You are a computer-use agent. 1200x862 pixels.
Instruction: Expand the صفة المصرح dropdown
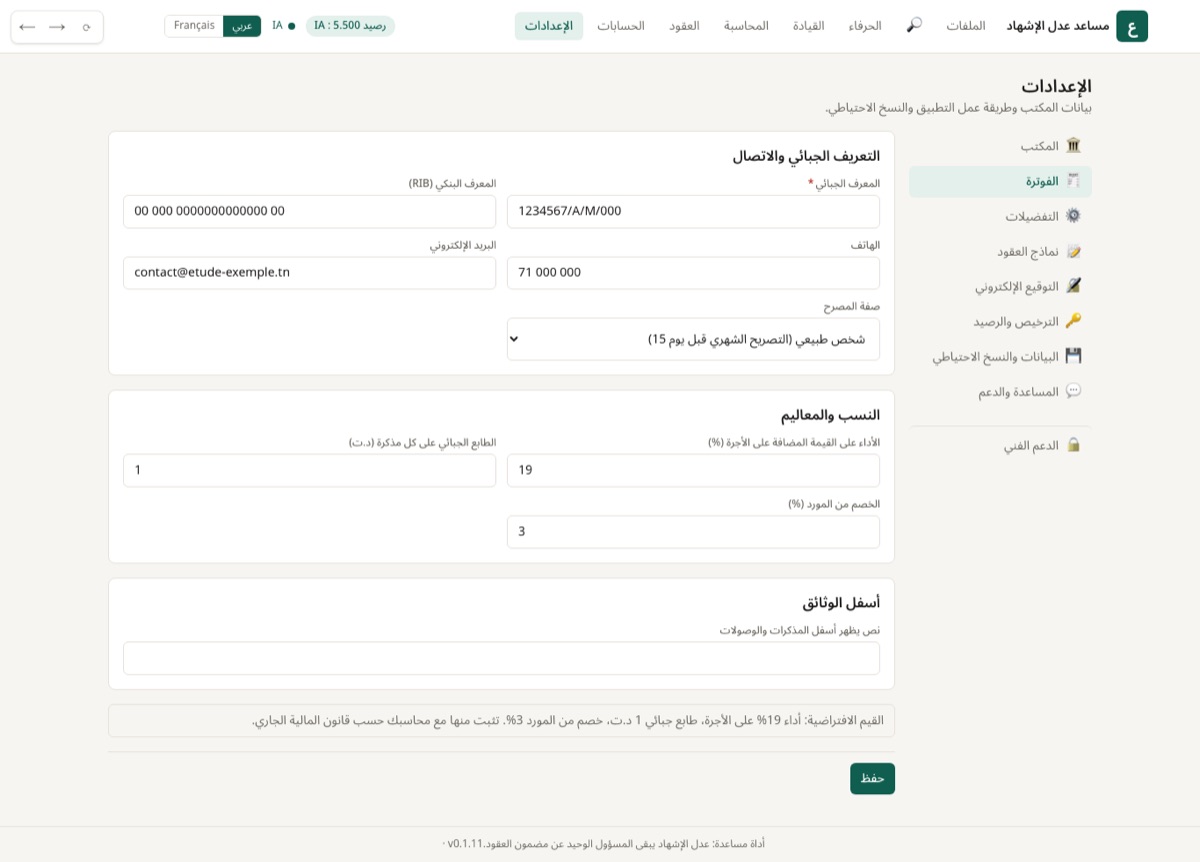(693, 339)
